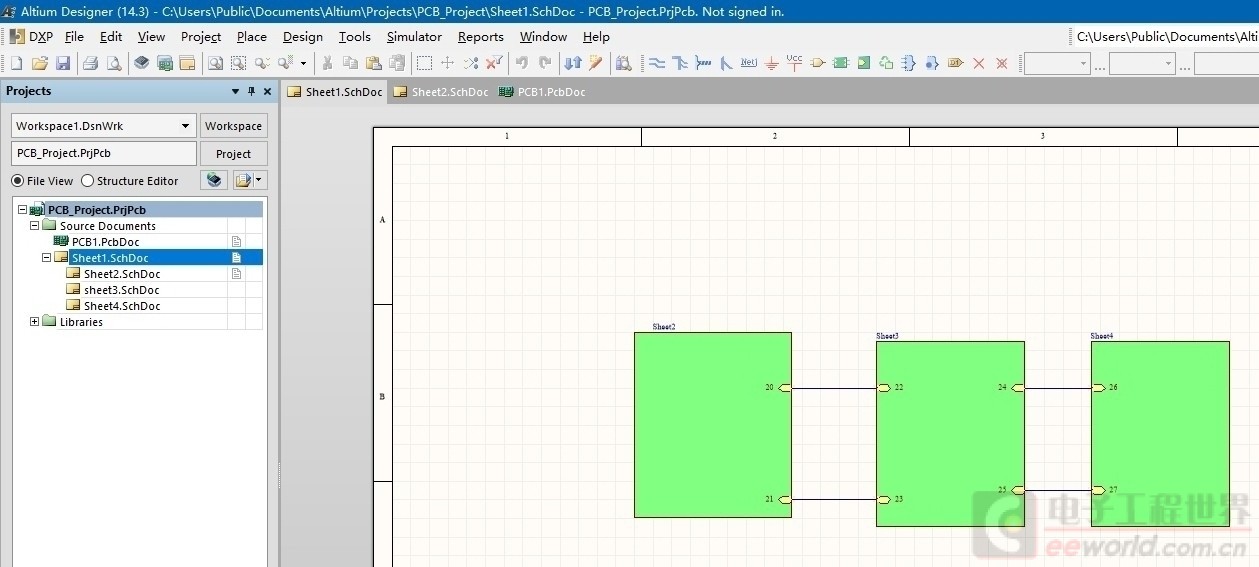Open the Place menu
Viewport: 1259px width, 567px height.
click(252, 36)
